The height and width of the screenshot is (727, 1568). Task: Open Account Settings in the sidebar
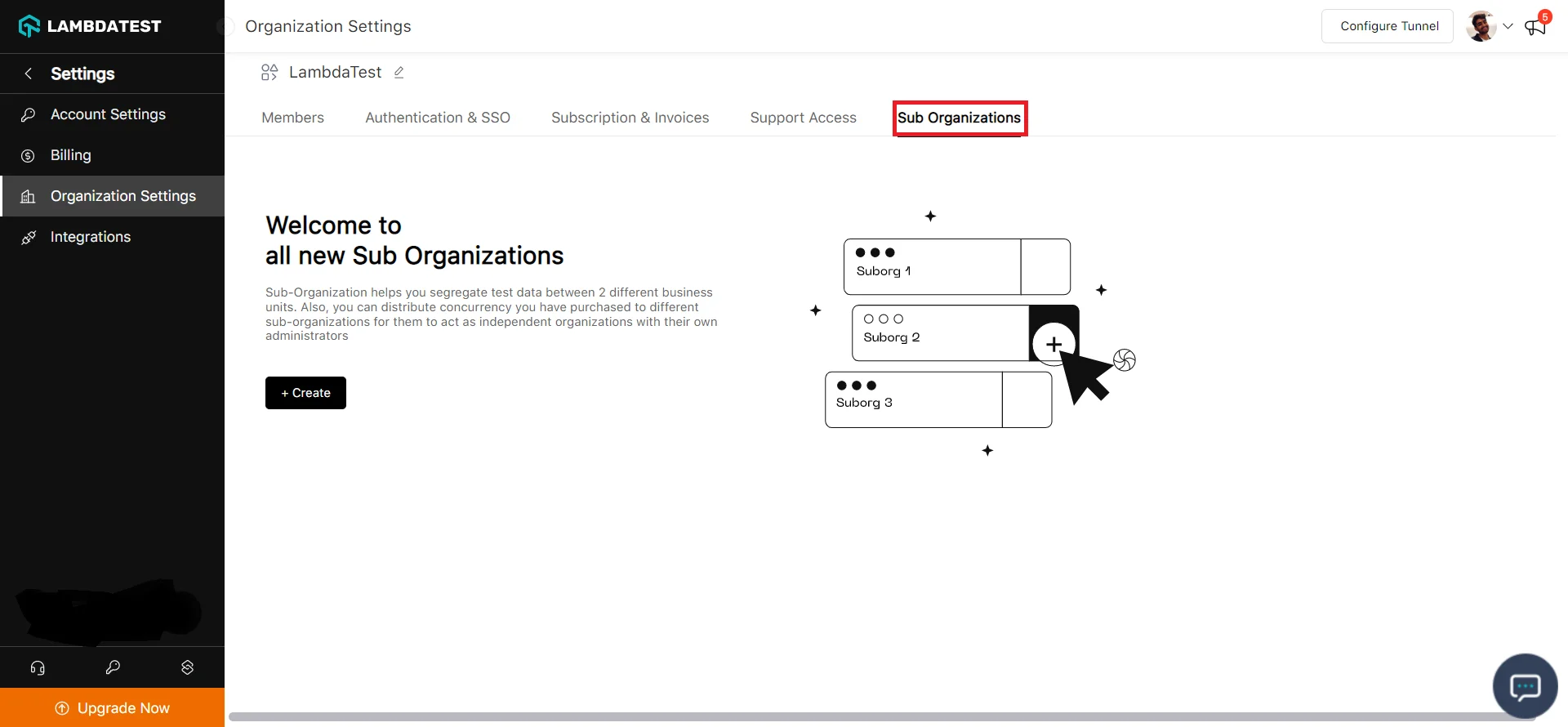pos(108,114)
